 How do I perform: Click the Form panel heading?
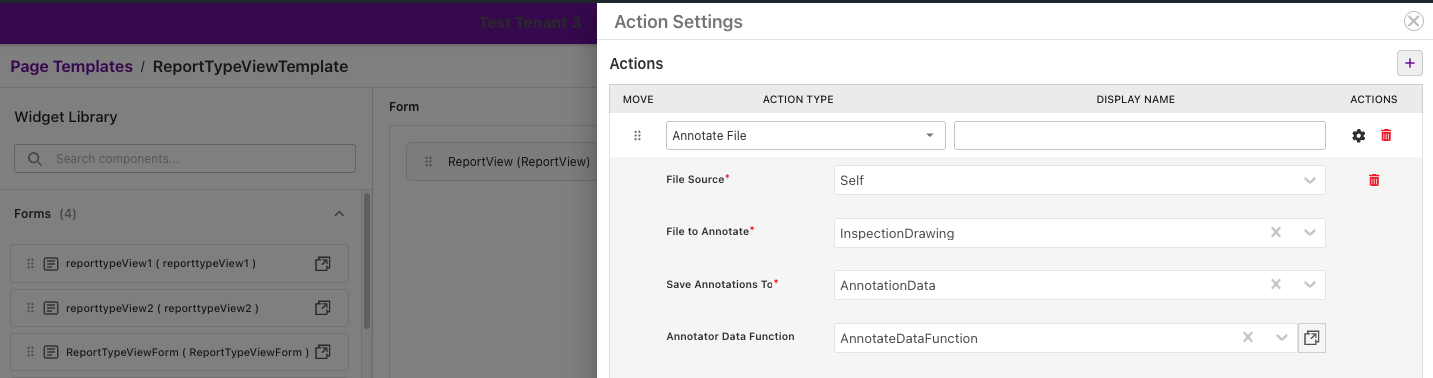coord(404,107)
